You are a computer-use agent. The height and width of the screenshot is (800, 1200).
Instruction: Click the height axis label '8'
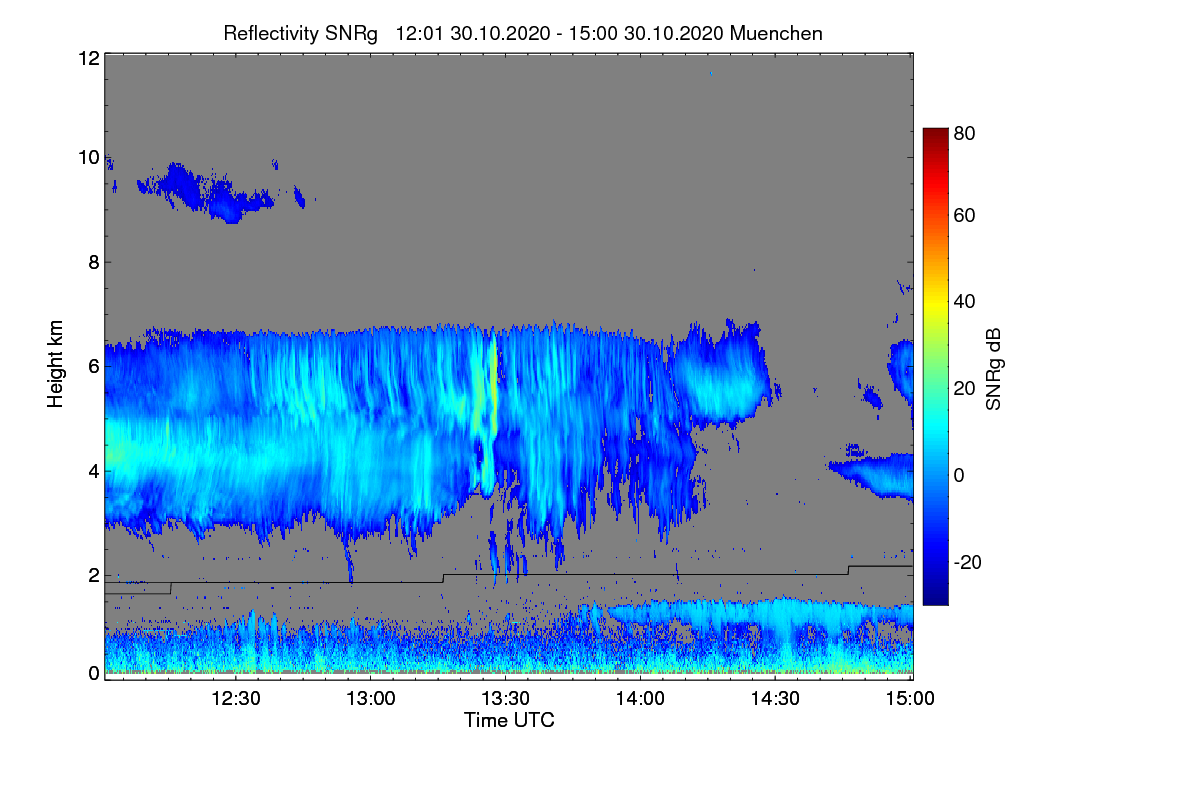coord(93,263)
